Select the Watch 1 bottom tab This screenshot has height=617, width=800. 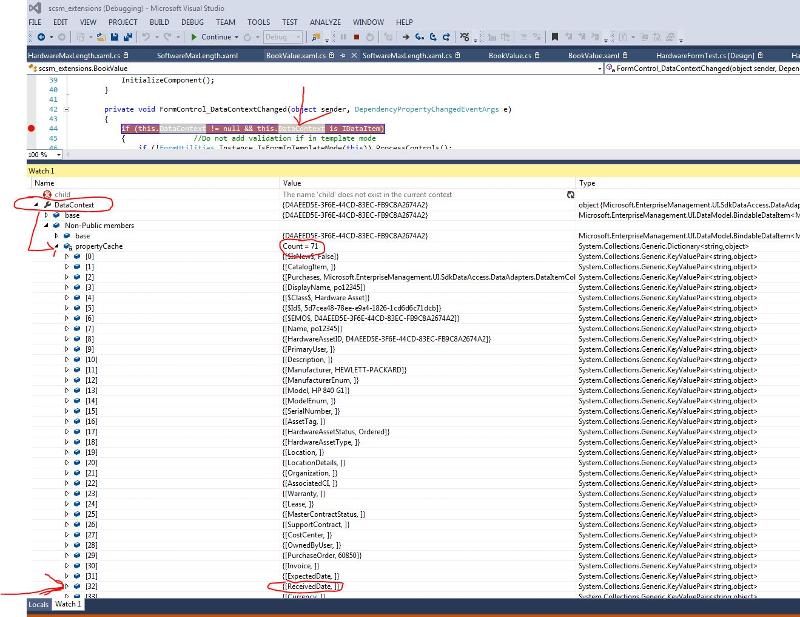(68, 604)
